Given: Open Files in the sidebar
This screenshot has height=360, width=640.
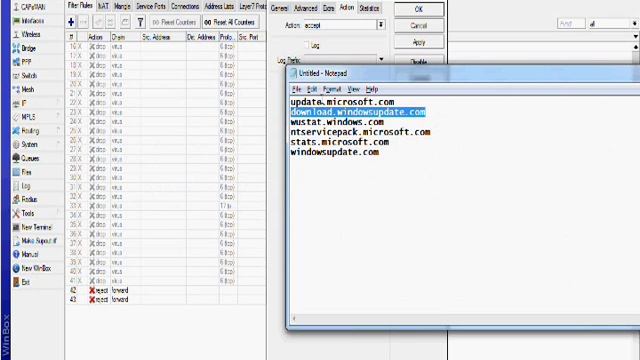Looking at the screenshot, I should pos(22,172).
